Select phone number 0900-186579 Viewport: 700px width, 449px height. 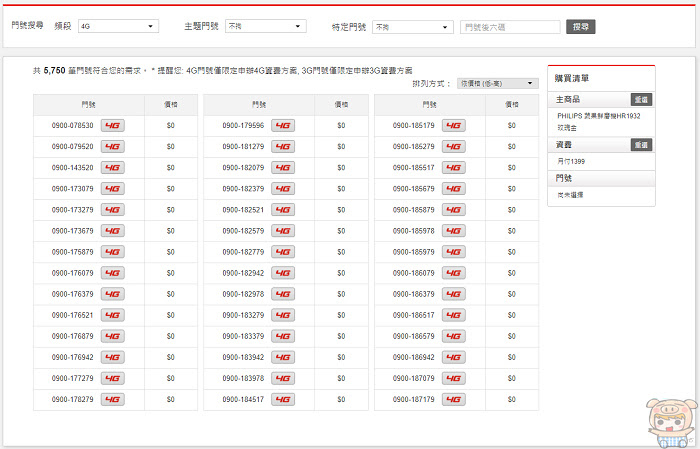pyautogui.click(x=413, y=336)
